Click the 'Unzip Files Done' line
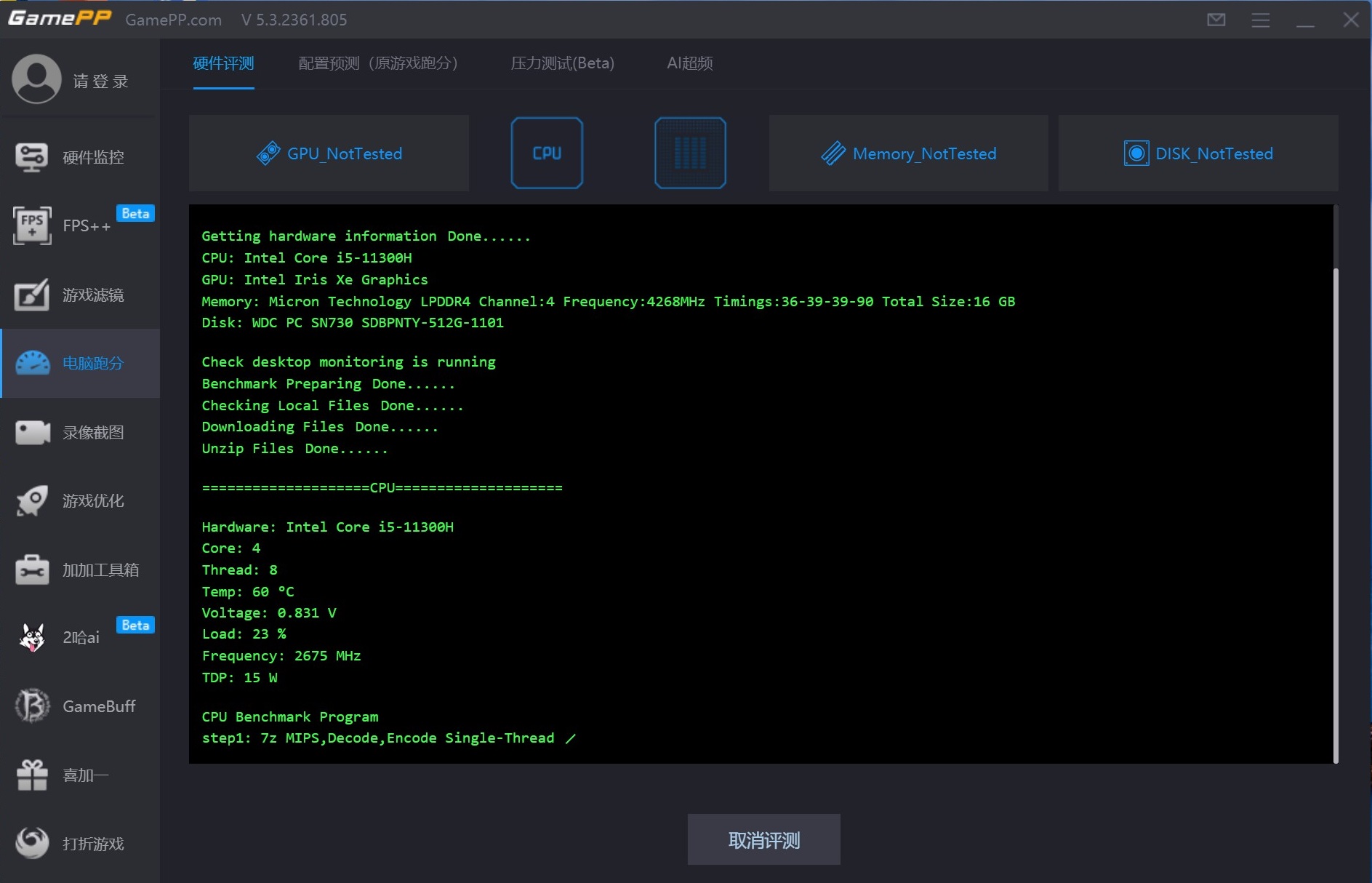 click(294, 448)
